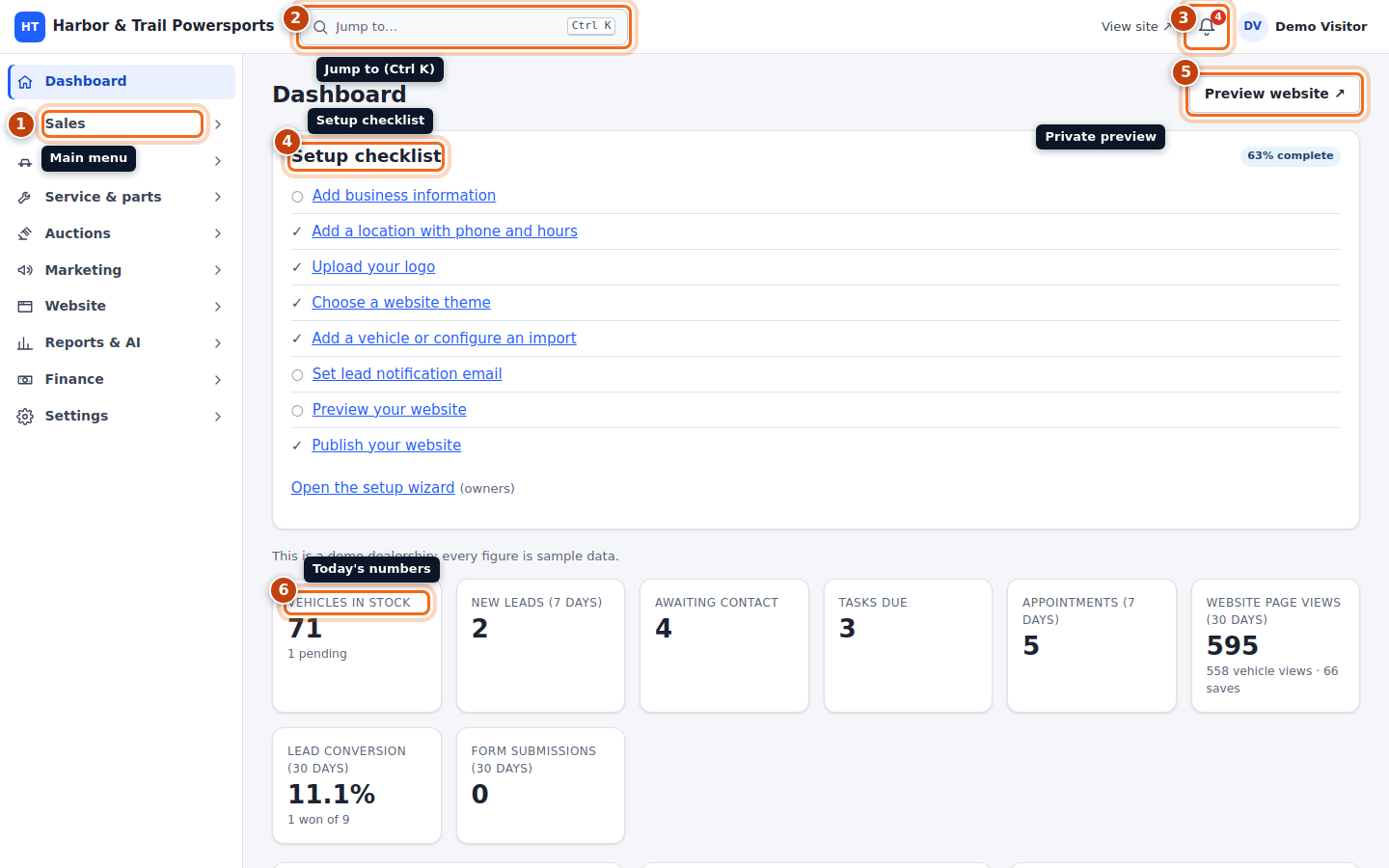
Task: Open Add a vehicle or configure an import
Action: click(x=444, y=338)
